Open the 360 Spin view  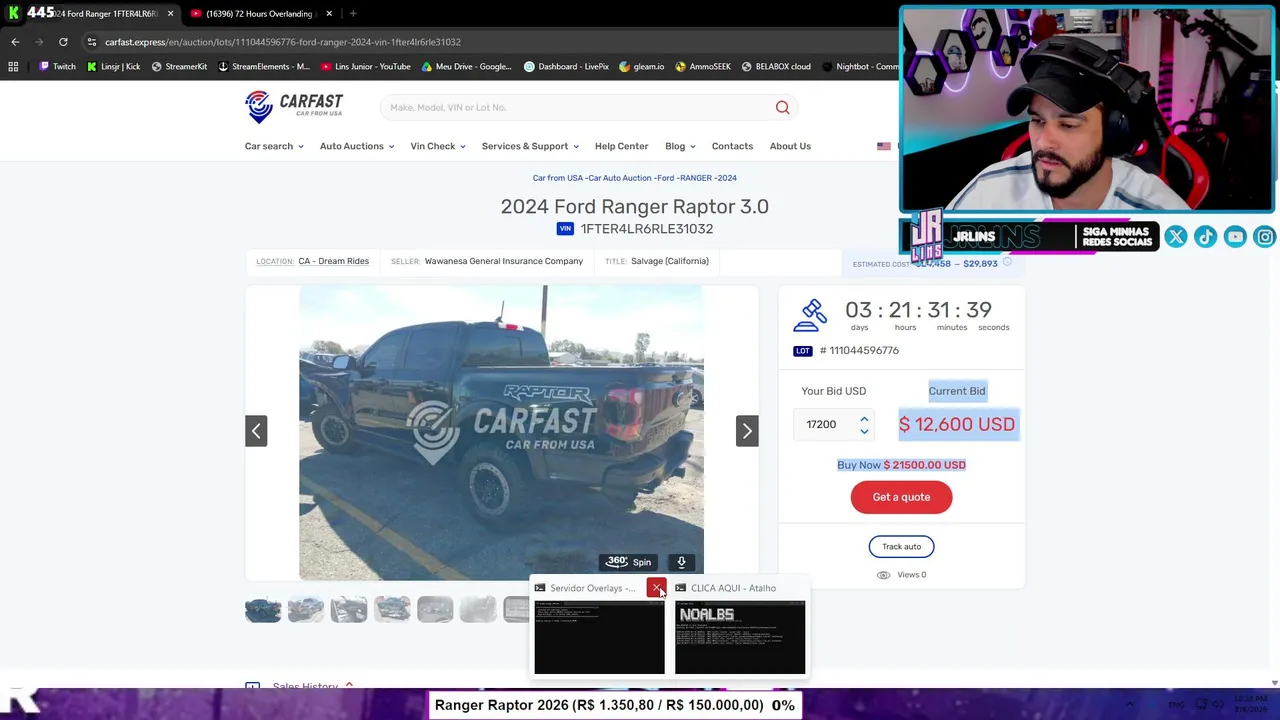point(629,562)
